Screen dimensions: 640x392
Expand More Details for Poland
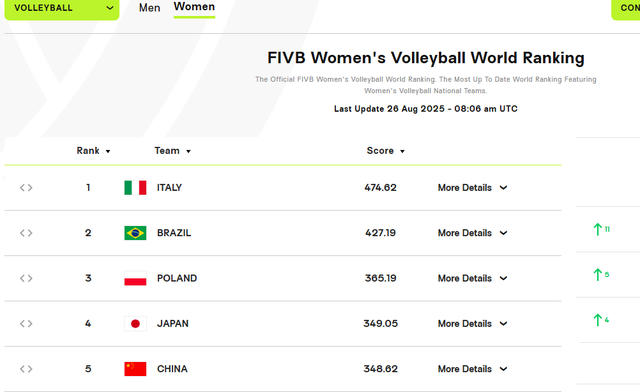tap(472, 278)
